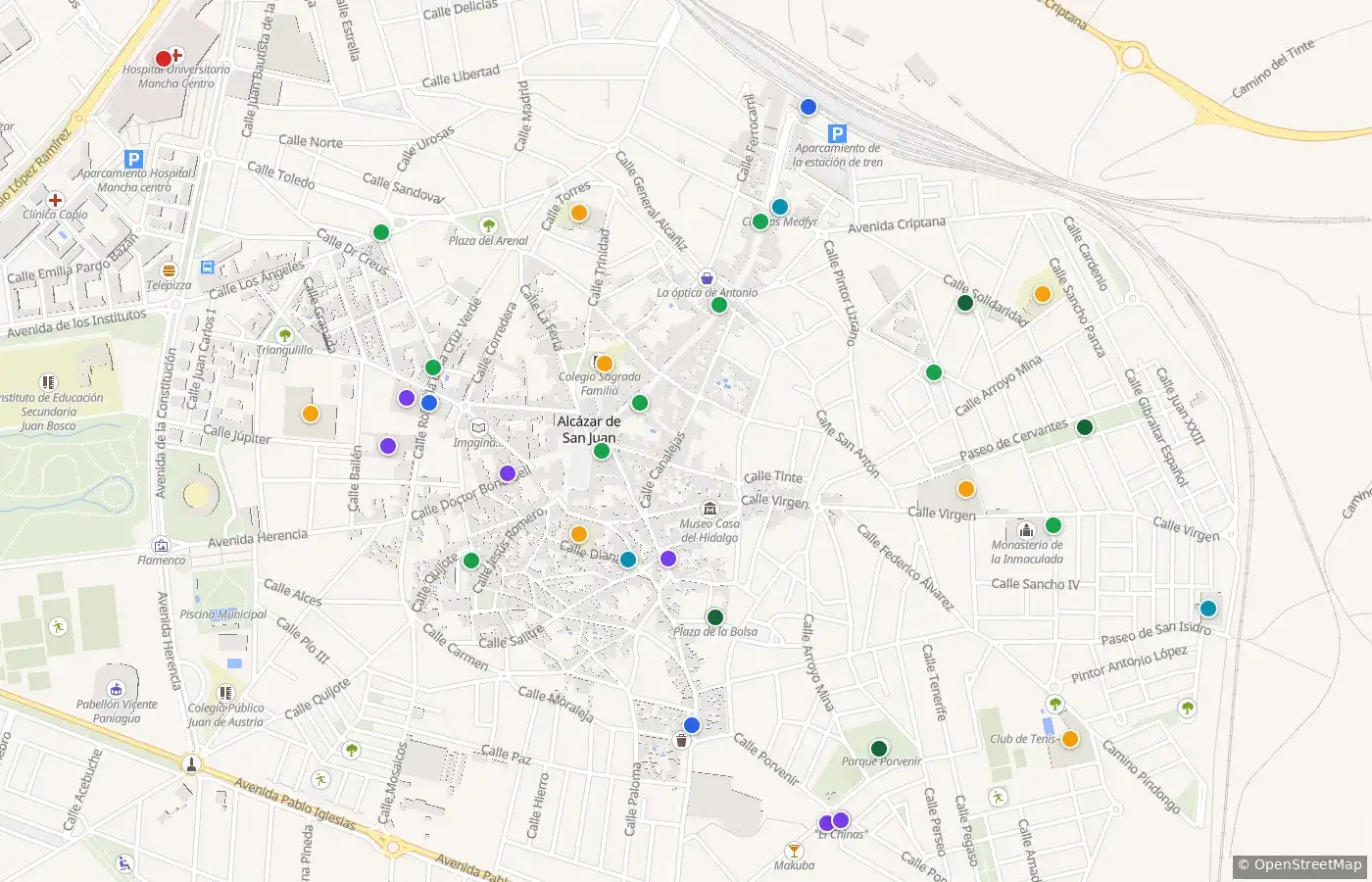Screen dimensions: 1372x882
Task: Click the Clínica Capio medical icon
Action: (55, 200)
